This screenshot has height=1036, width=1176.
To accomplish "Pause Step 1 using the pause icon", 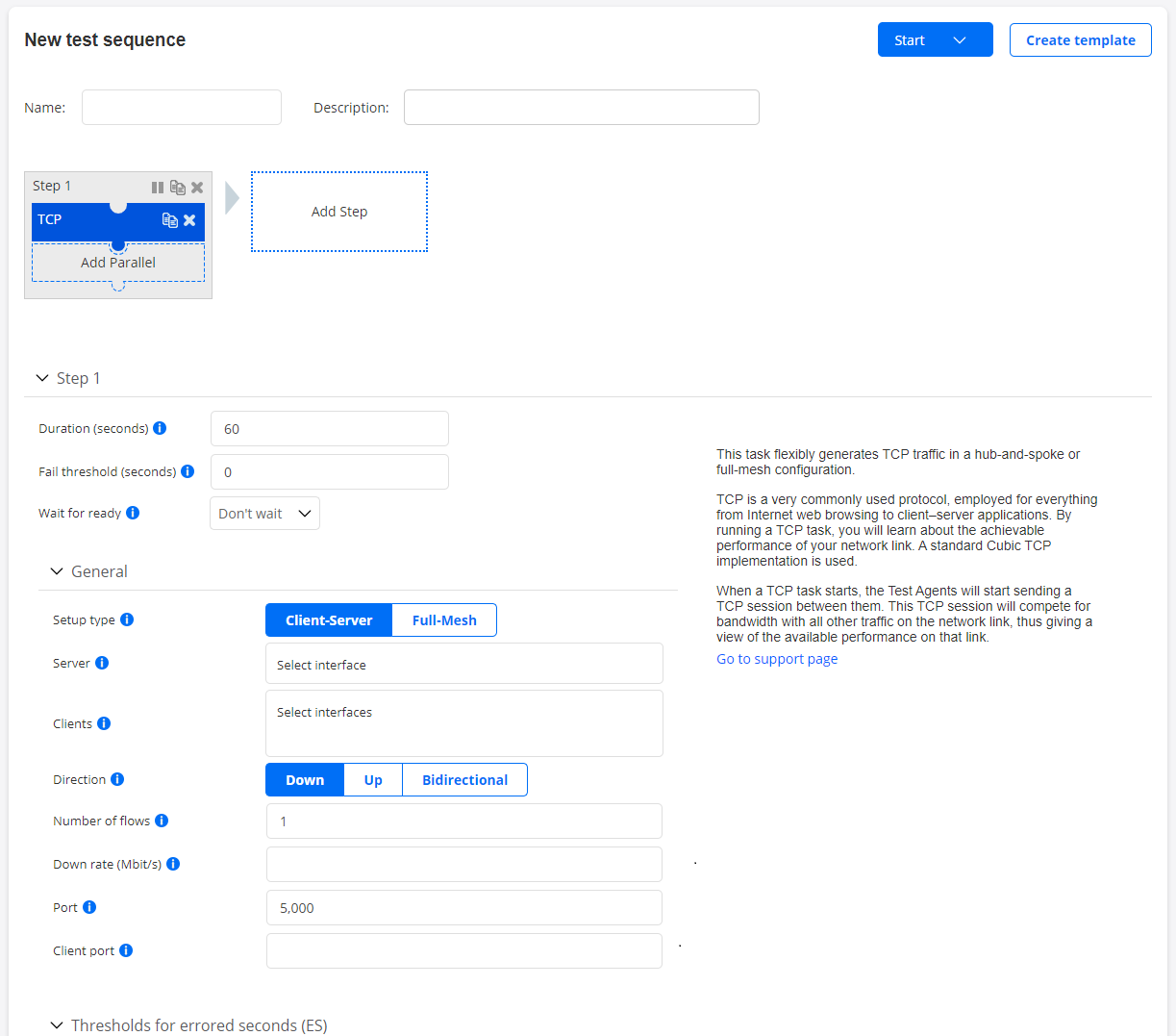I will [x=158, y=187].
